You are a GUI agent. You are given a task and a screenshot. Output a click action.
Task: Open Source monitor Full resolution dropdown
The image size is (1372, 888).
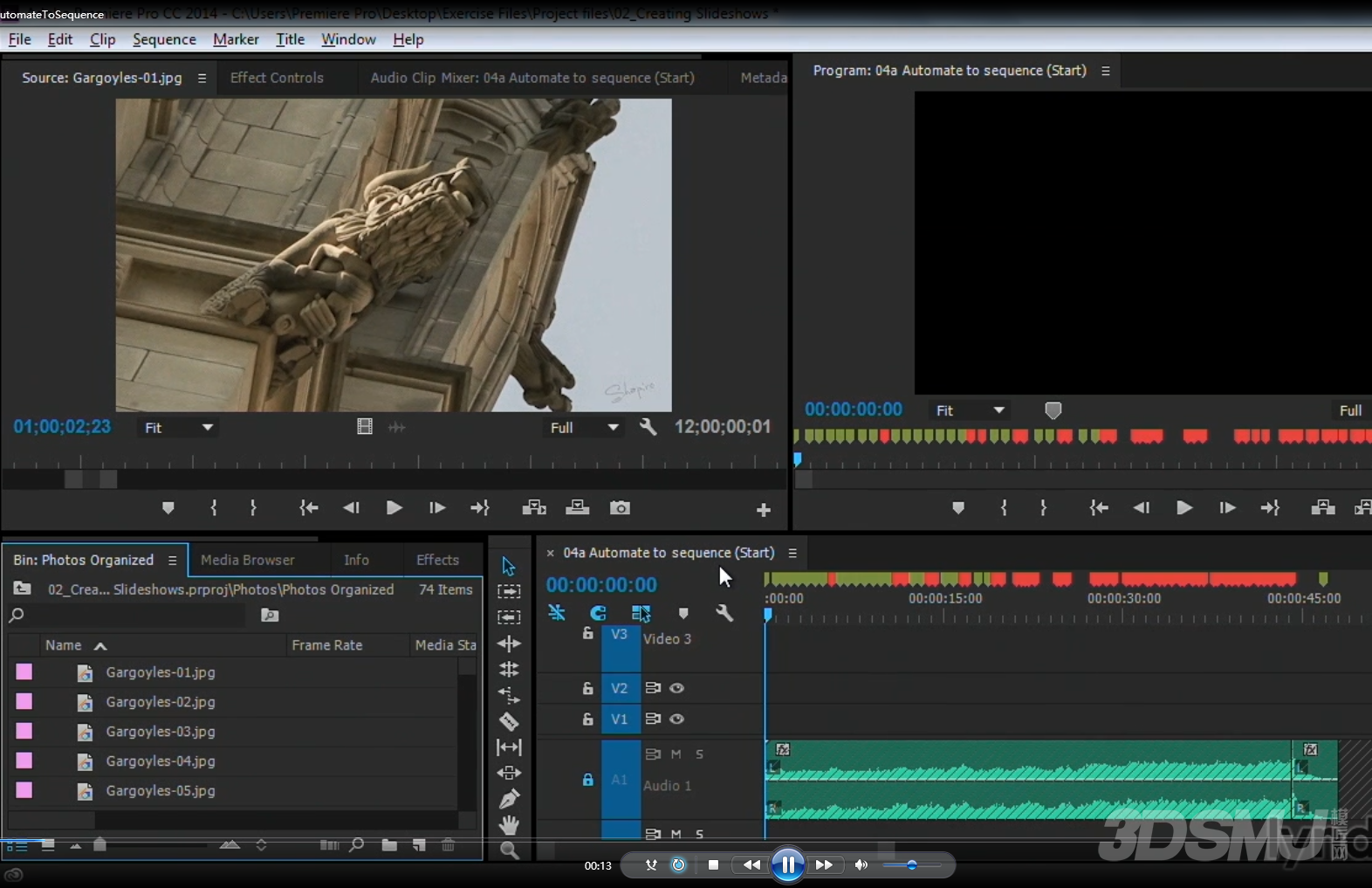[x=584, y=428]
